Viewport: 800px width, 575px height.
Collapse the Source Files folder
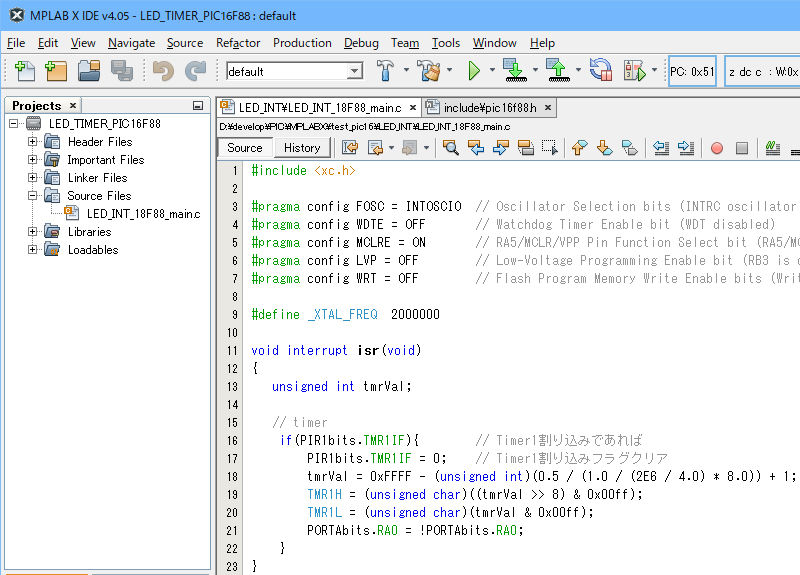point(33,195)
